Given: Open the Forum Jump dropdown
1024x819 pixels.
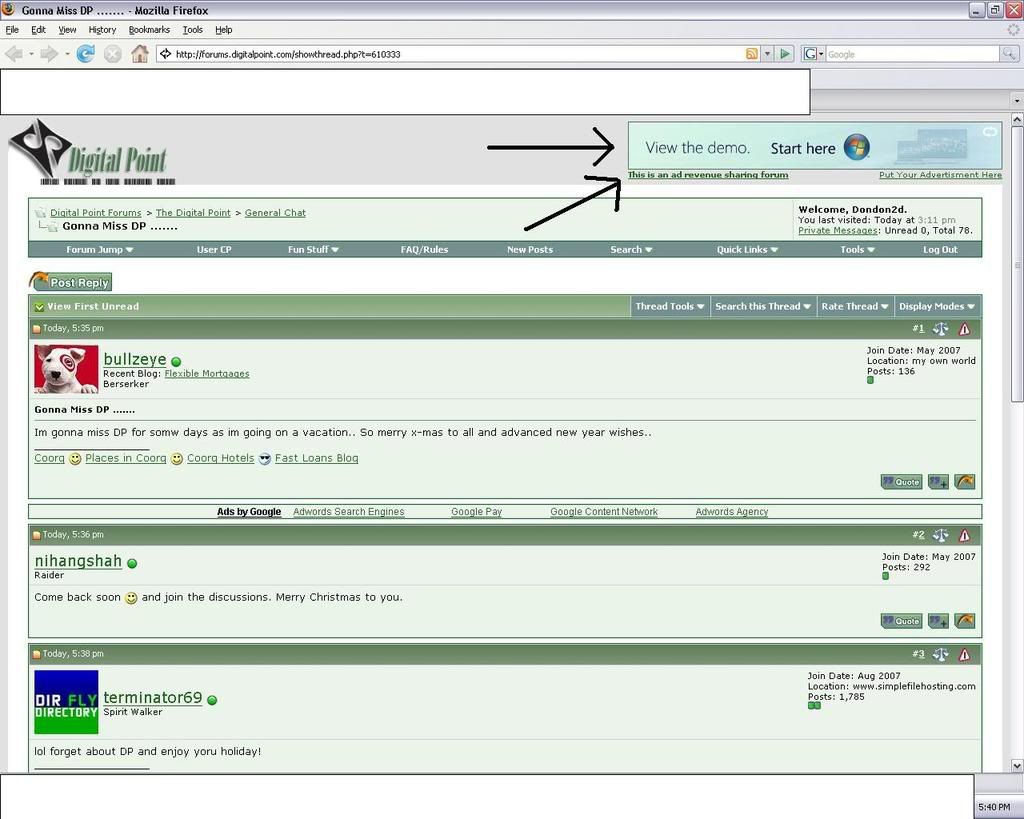Looking at the screenshot, I should [99, 250].
